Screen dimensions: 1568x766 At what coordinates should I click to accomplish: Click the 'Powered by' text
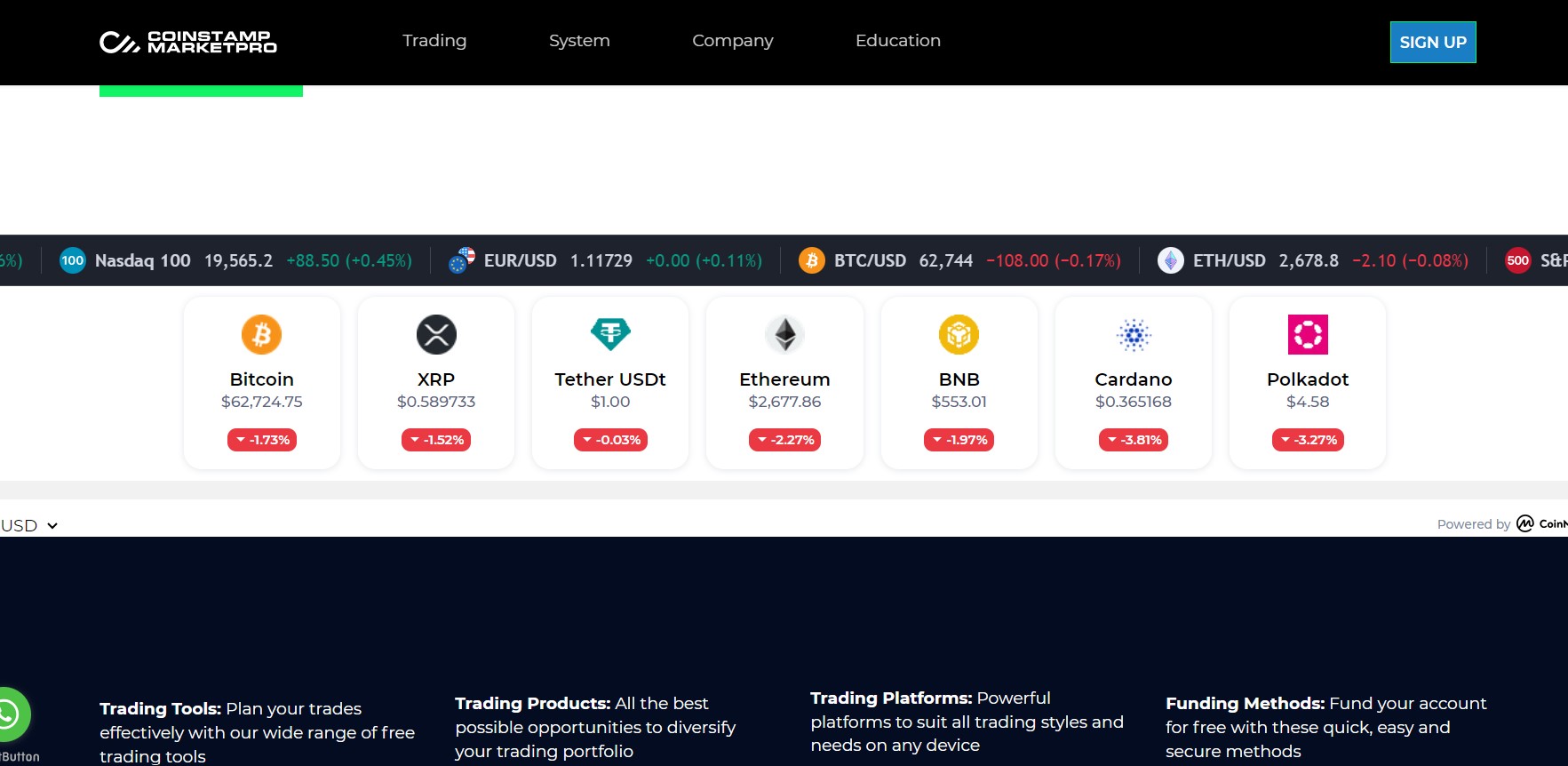click(1474, 524)
